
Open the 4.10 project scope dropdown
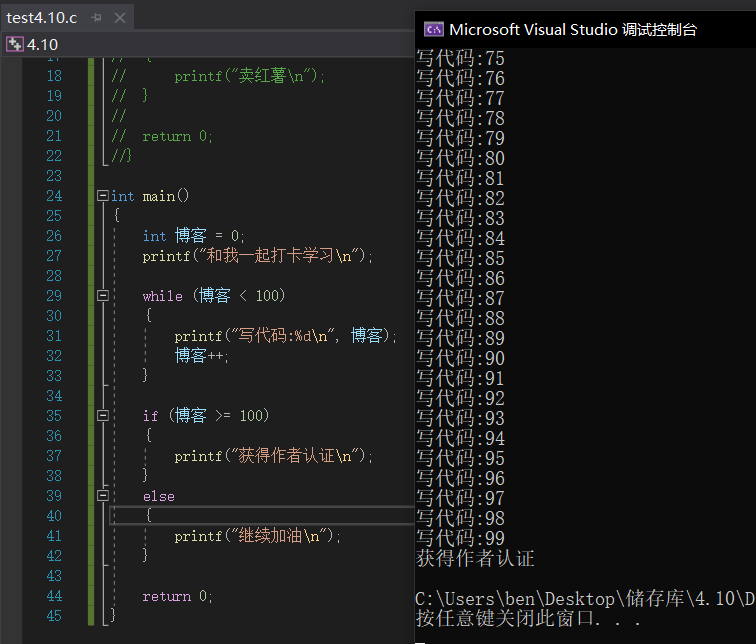click(x=207, y=44)
